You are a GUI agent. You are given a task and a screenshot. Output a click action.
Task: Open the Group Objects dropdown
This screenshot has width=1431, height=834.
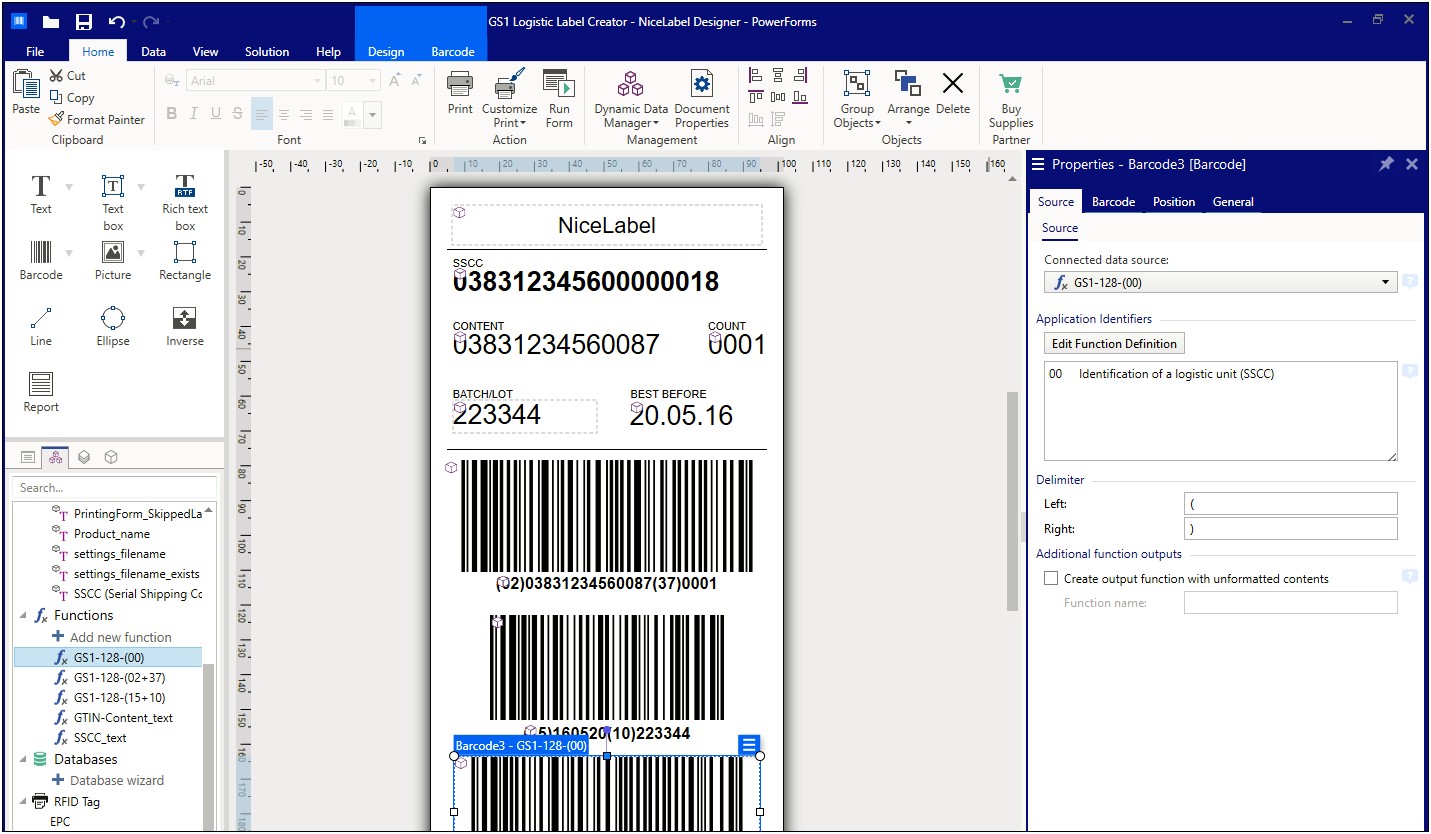(x=857, y=100)
